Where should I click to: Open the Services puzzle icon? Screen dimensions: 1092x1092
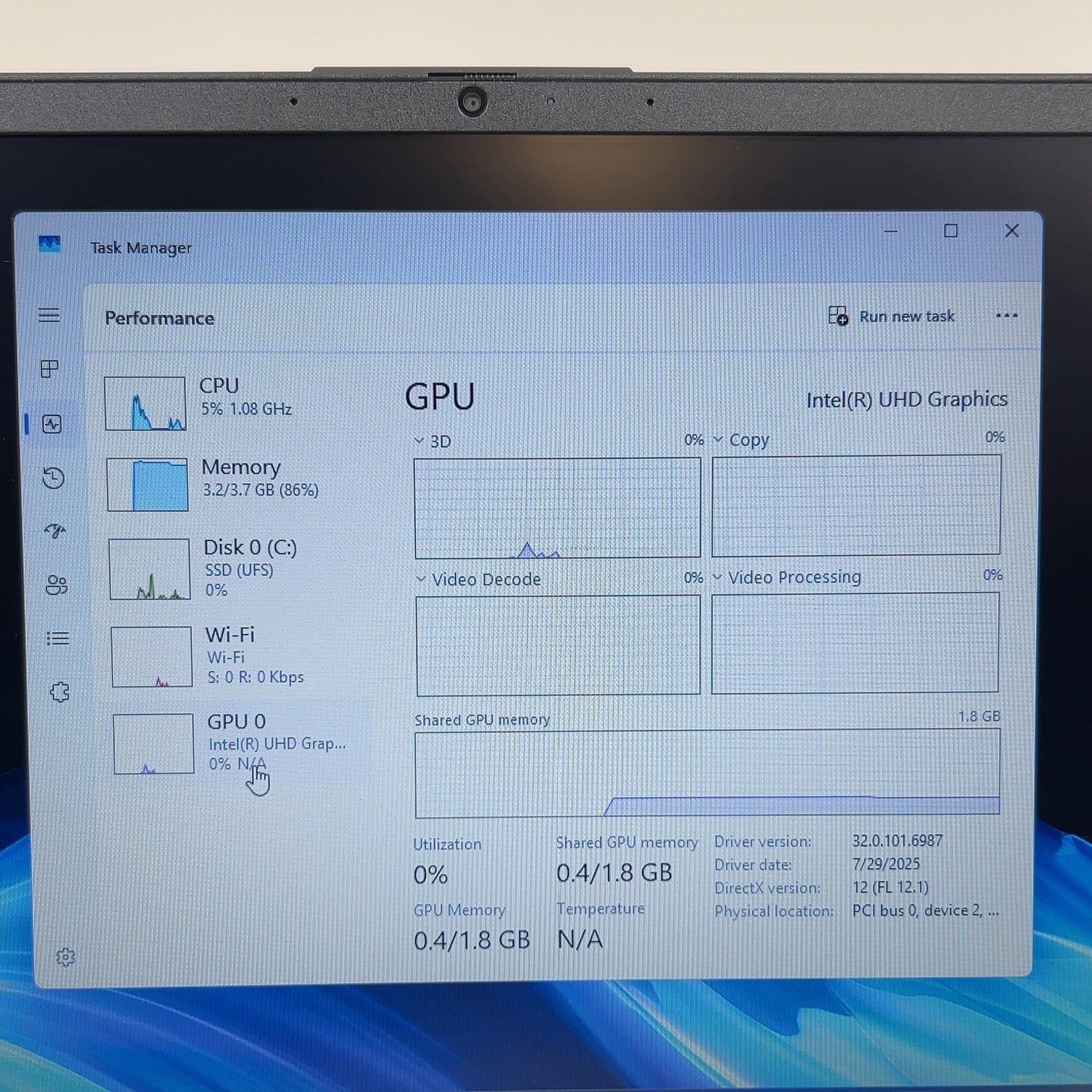pos(60,692)
